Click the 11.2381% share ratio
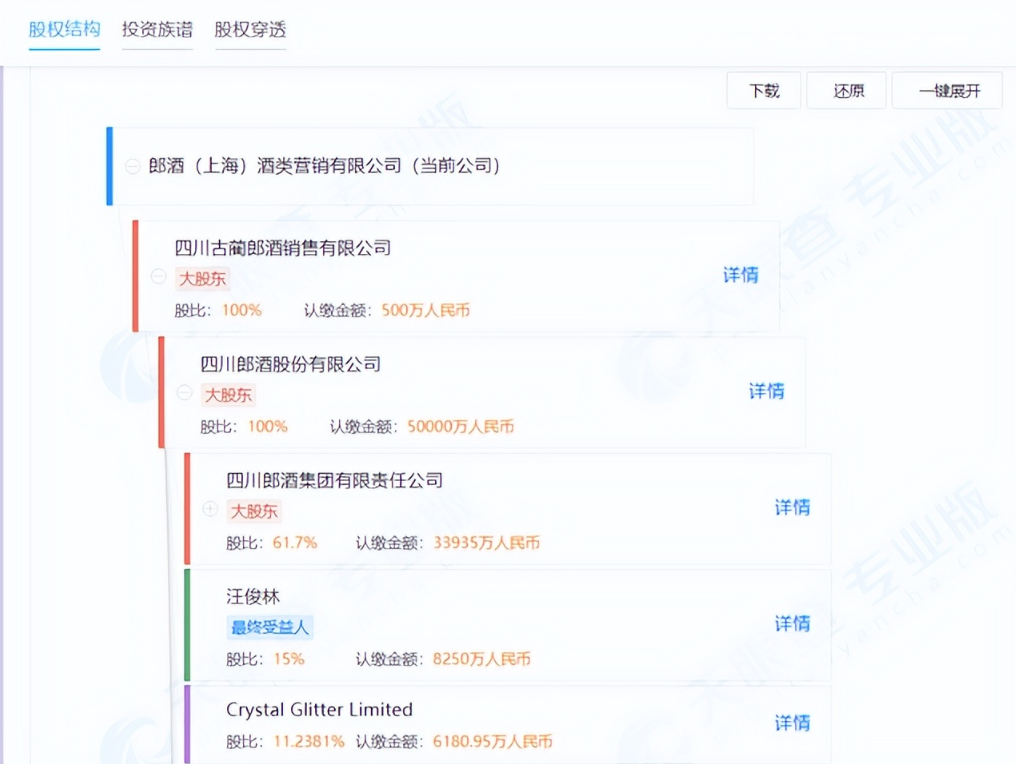1016x764 pixels. coord(309,741)
